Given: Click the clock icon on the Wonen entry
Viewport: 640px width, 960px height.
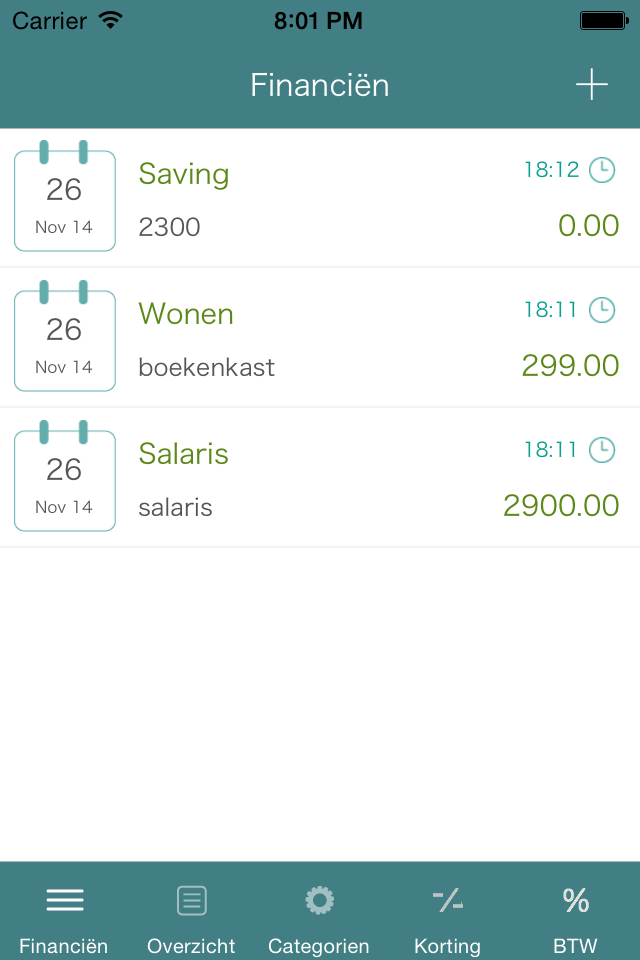Looking at the screenshot, I should pos(601,310).
